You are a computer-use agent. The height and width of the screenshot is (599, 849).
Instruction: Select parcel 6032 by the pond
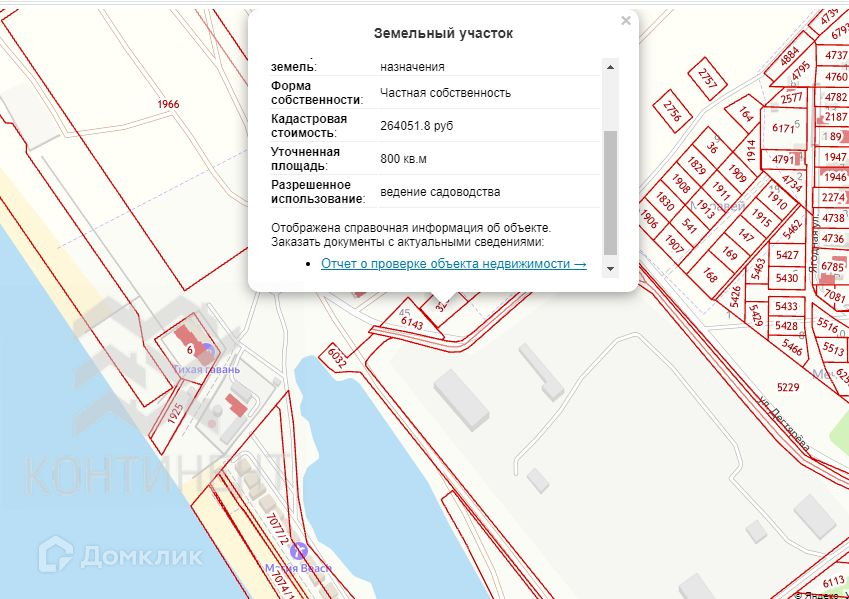(x=337, y=357)
